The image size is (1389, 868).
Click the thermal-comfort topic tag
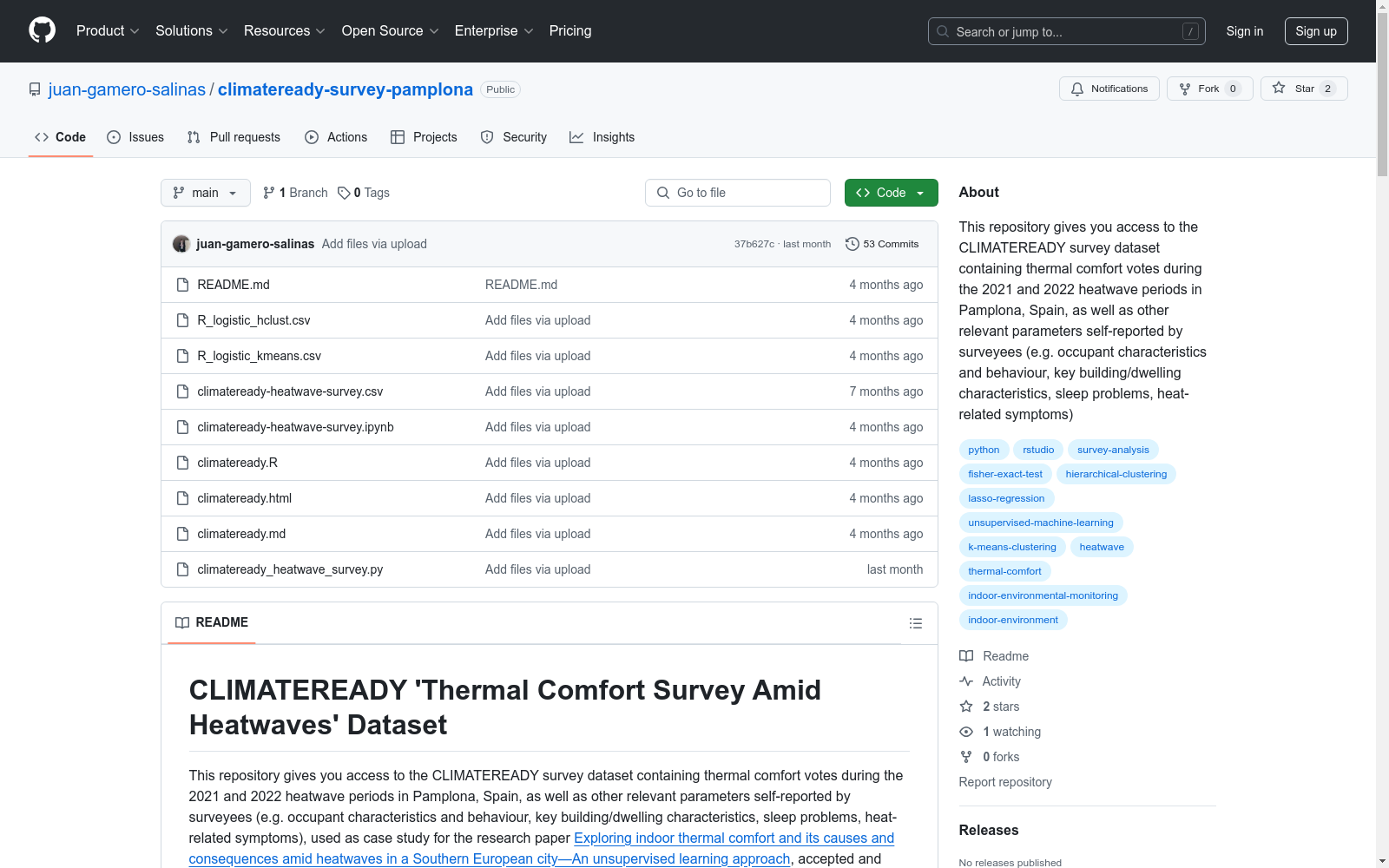coord(1005,571)
